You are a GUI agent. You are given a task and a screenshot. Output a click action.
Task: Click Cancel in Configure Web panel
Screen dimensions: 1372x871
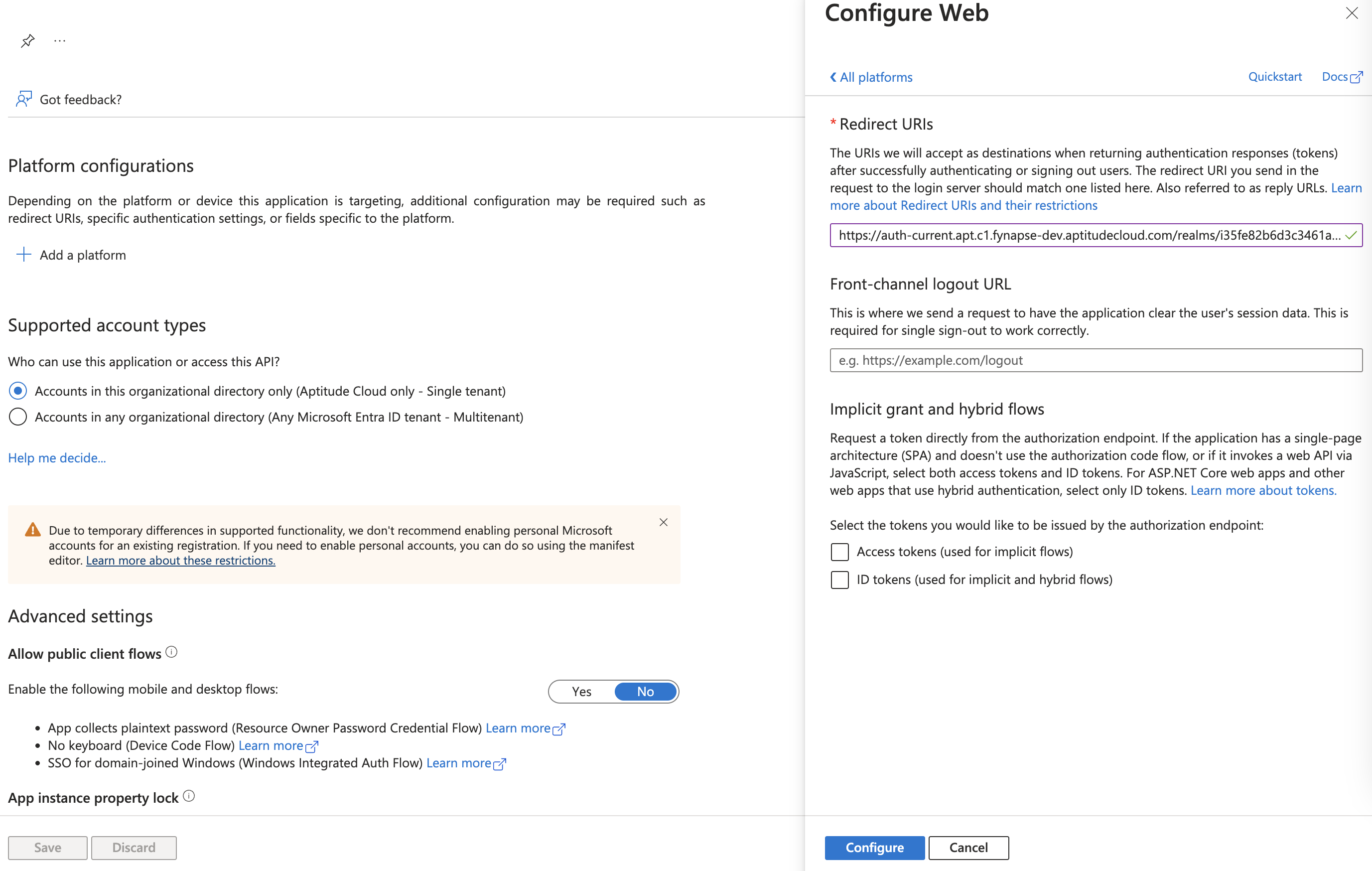(968, 848)
